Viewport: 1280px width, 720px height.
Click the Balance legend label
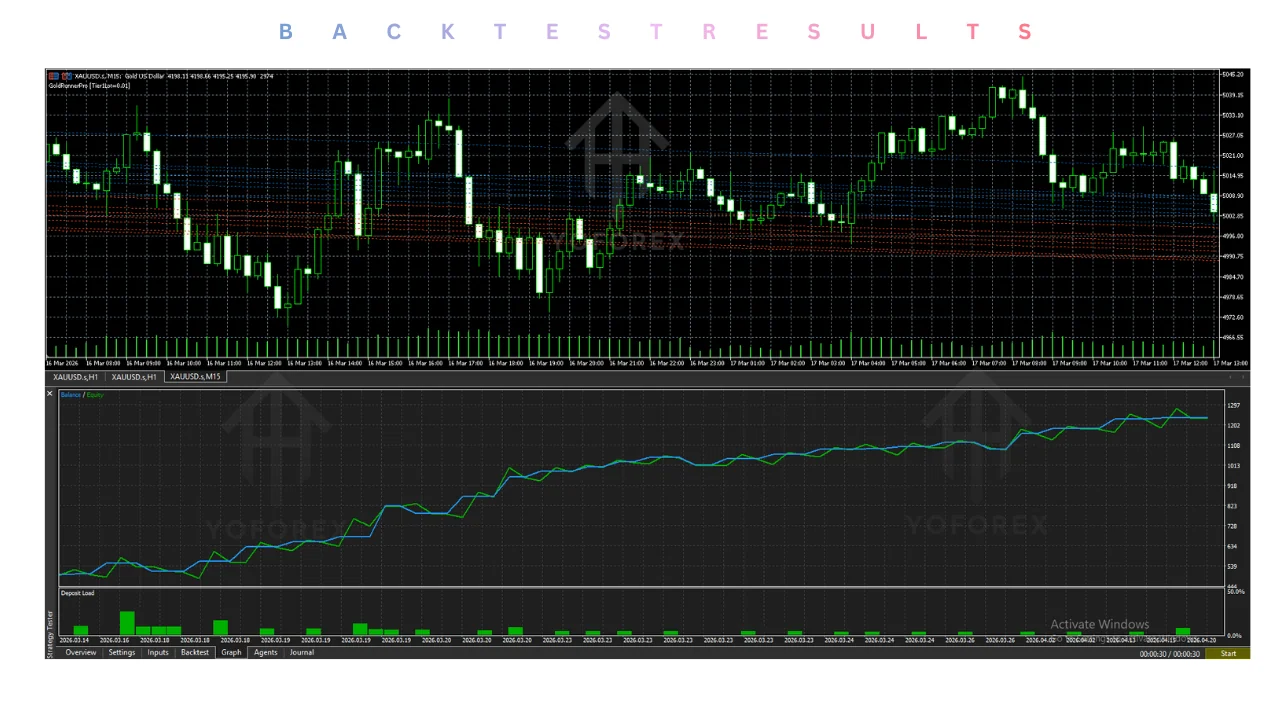pyautogui.click(x=70, y=395)
